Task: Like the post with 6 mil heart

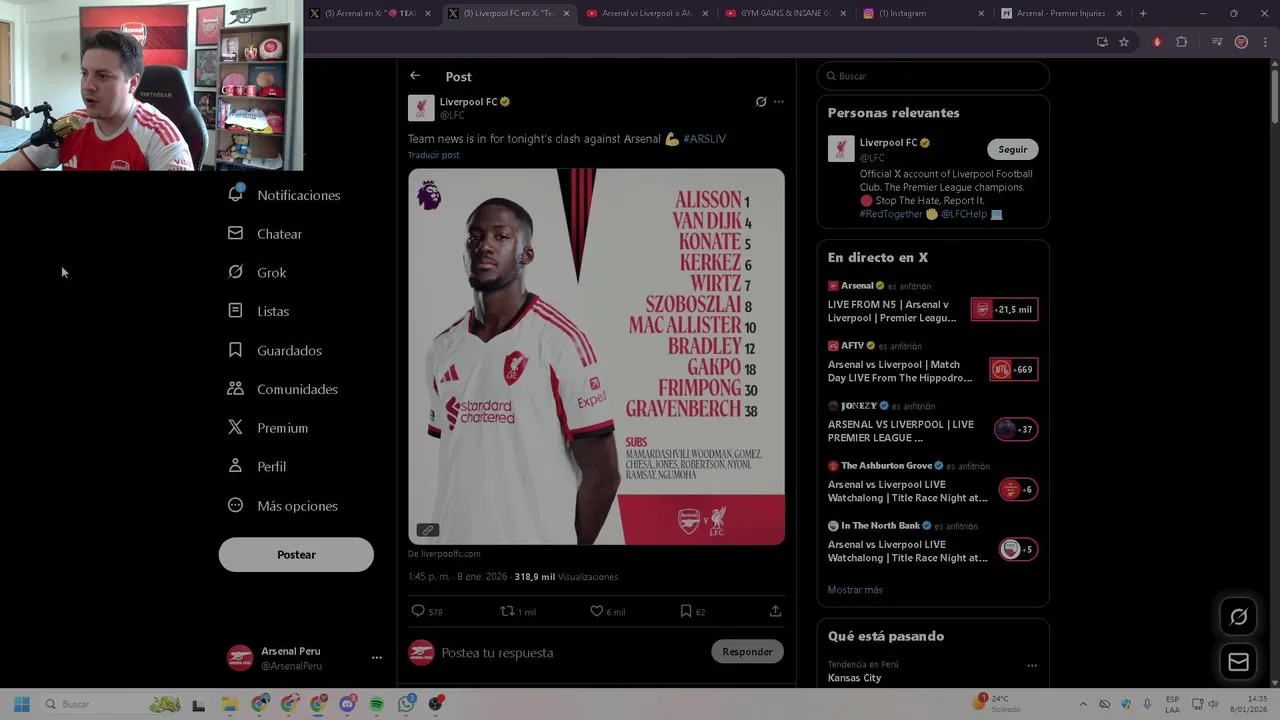Action: click(596, 611)
